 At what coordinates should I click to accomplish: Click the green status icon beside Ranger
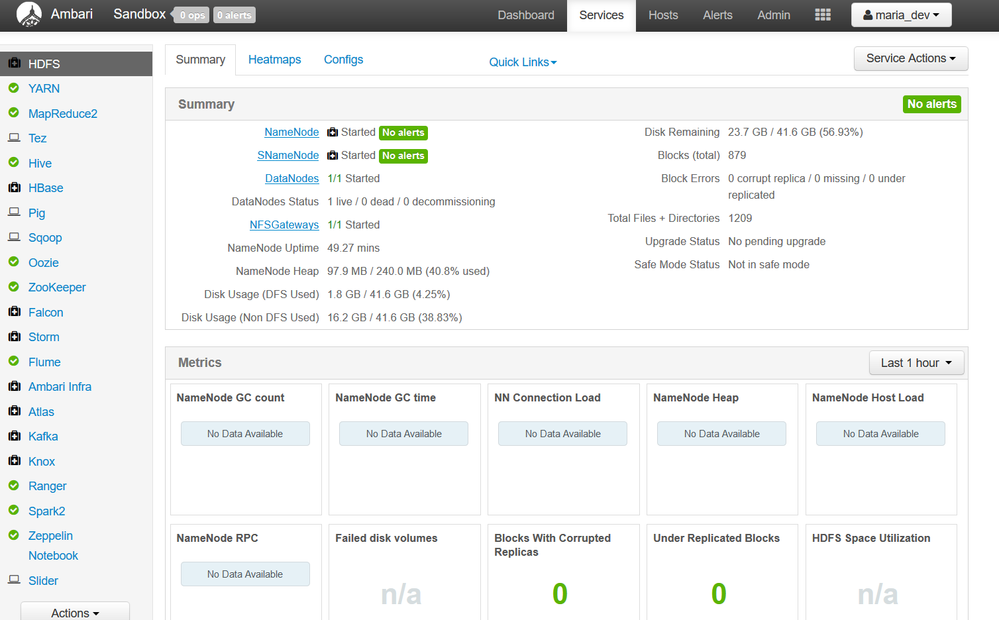(14, 486)
